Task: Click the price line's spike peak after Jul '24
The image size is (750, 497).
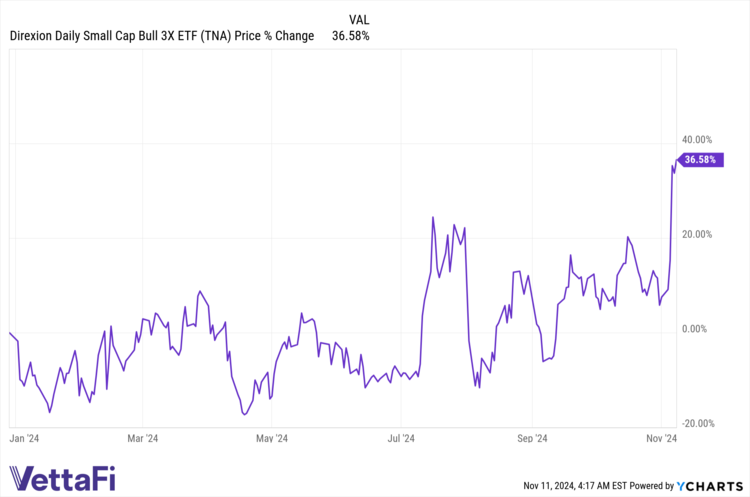Action: 433,217
